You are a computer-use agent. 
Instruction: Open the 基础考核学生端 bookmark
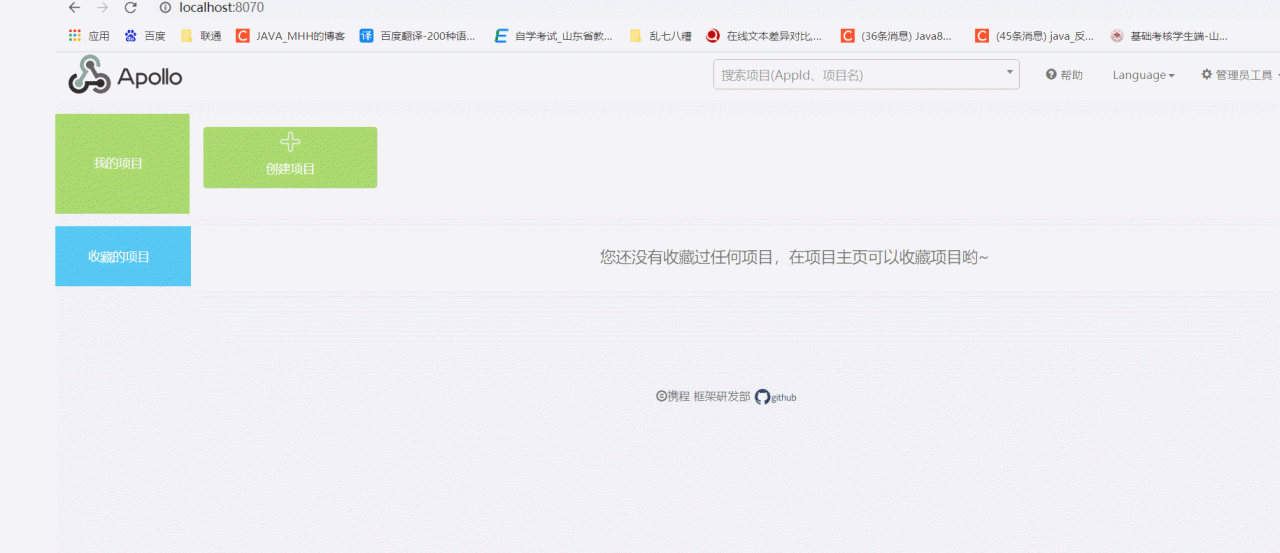click(x=1170, y=36)
